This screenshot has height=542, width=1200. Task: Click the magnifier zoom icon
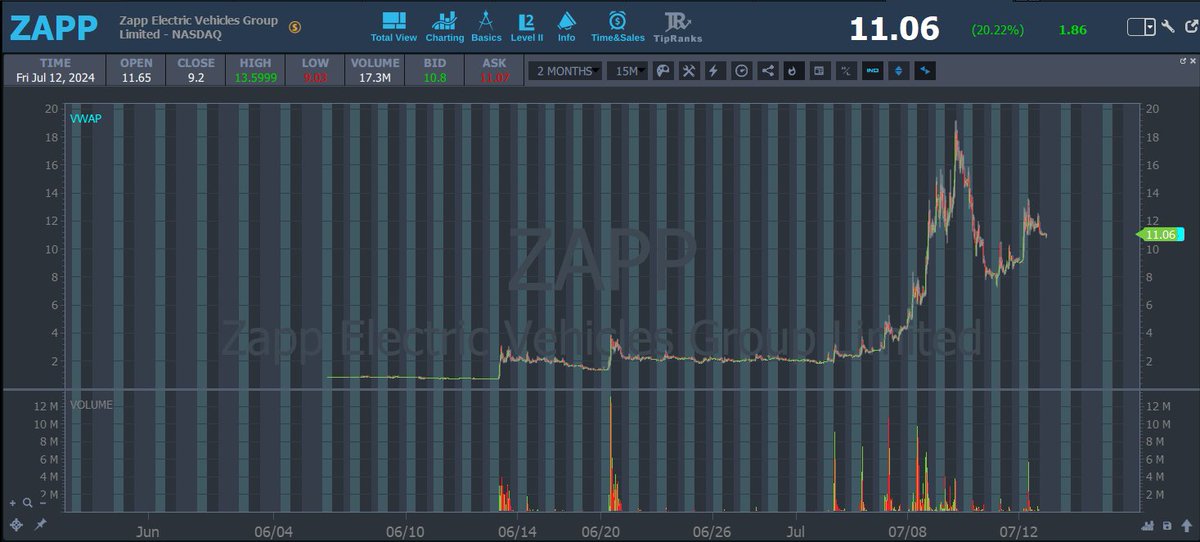pos(26,503)
